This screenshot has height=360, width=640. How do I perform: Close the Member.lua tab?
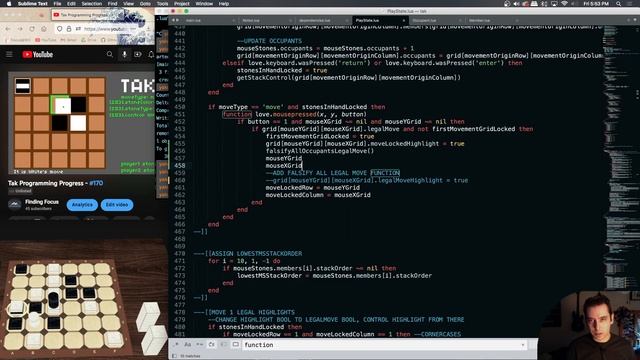(517, 20)
